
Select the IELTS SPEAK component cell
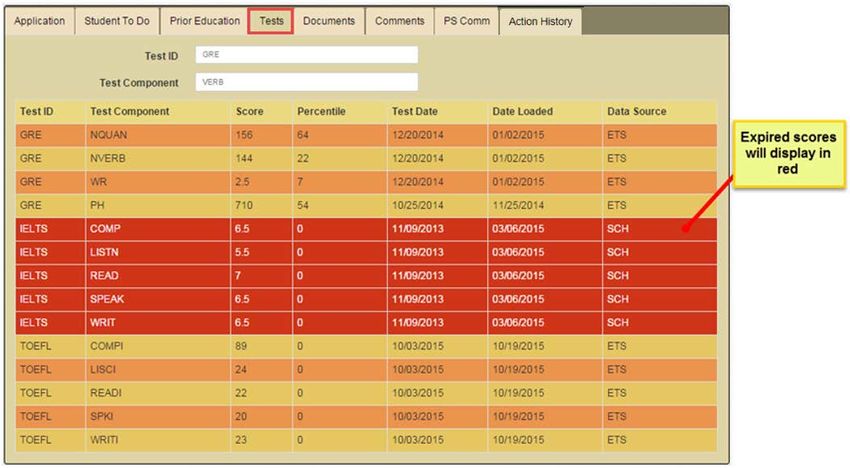(158, 299)
